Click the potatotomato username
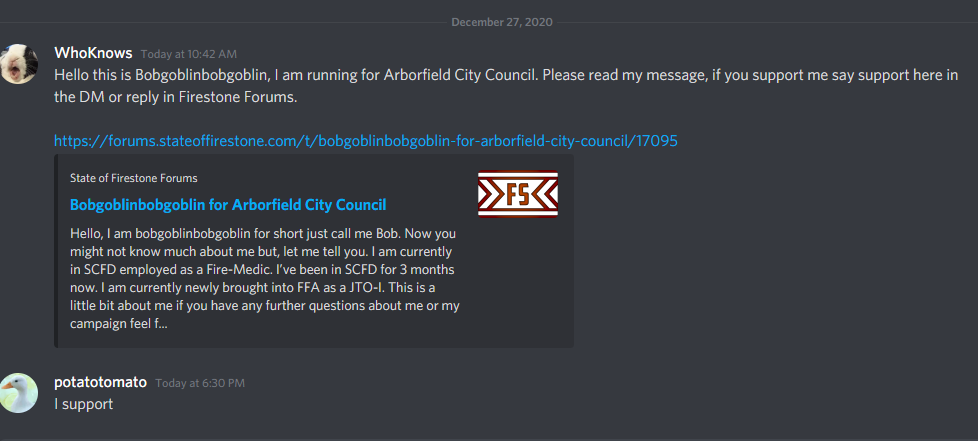The height and width of the screenshot is (441, 978). pyautogui.click(x=100, y=382)
